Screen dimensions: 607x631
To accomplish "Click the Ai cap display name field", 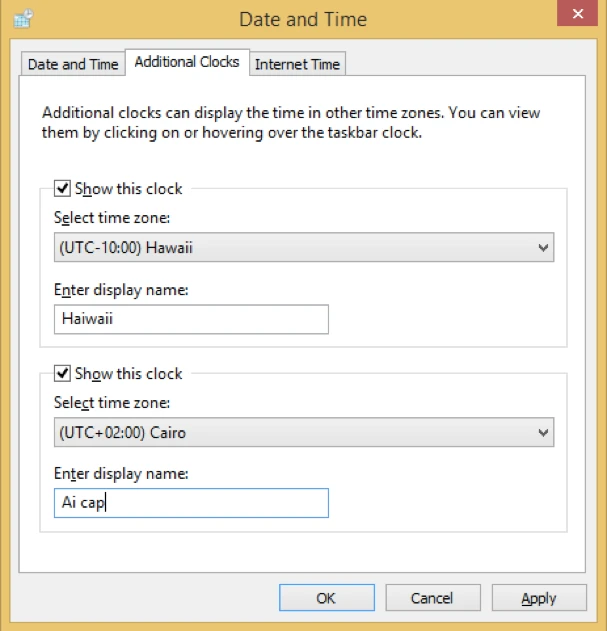I will point(191,503).
